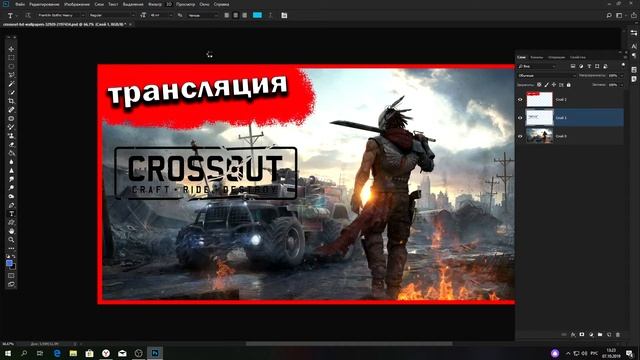This screenshot has width=640, height=360.
Task: Open Windows Start button
Action: [x=8, y=353]
